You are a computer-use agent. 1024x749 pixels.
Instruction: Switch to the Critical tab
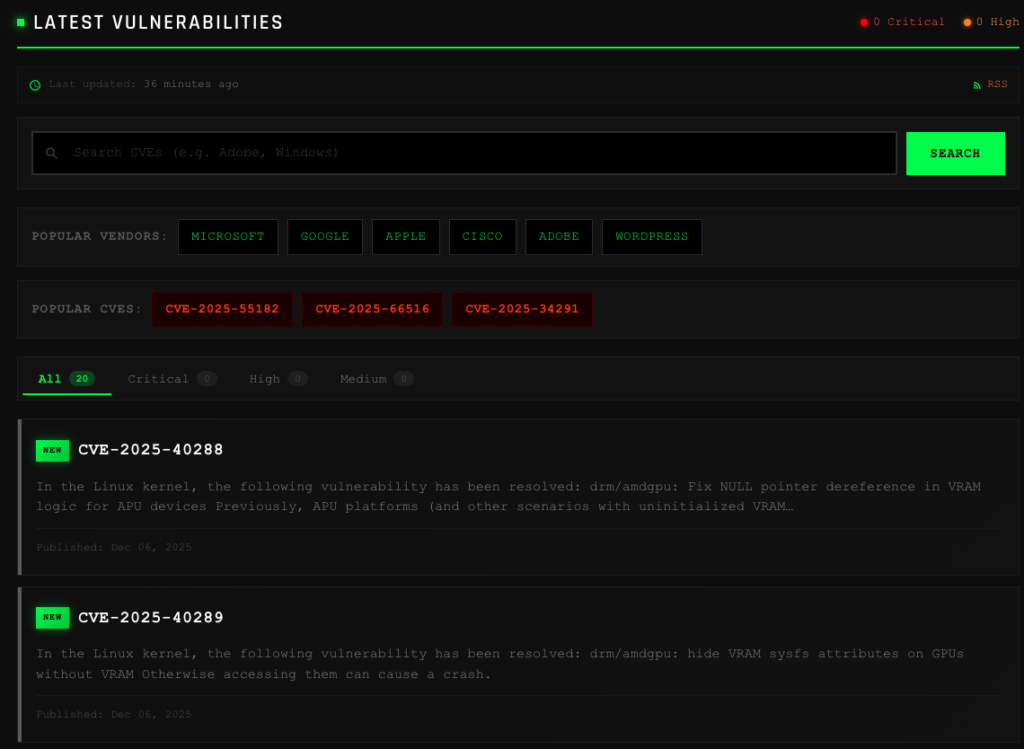pos(171,379)
